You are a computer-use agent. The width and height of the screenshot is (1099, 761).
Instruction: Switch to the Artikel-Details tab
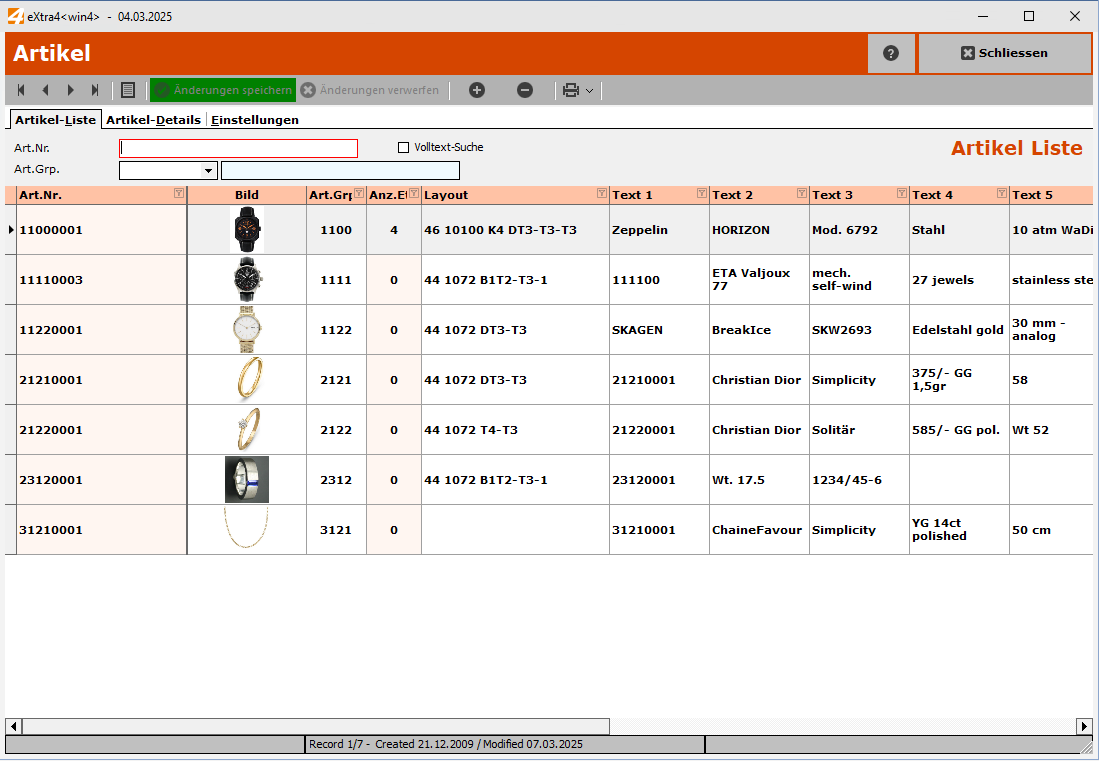click(x=153, y=120)
